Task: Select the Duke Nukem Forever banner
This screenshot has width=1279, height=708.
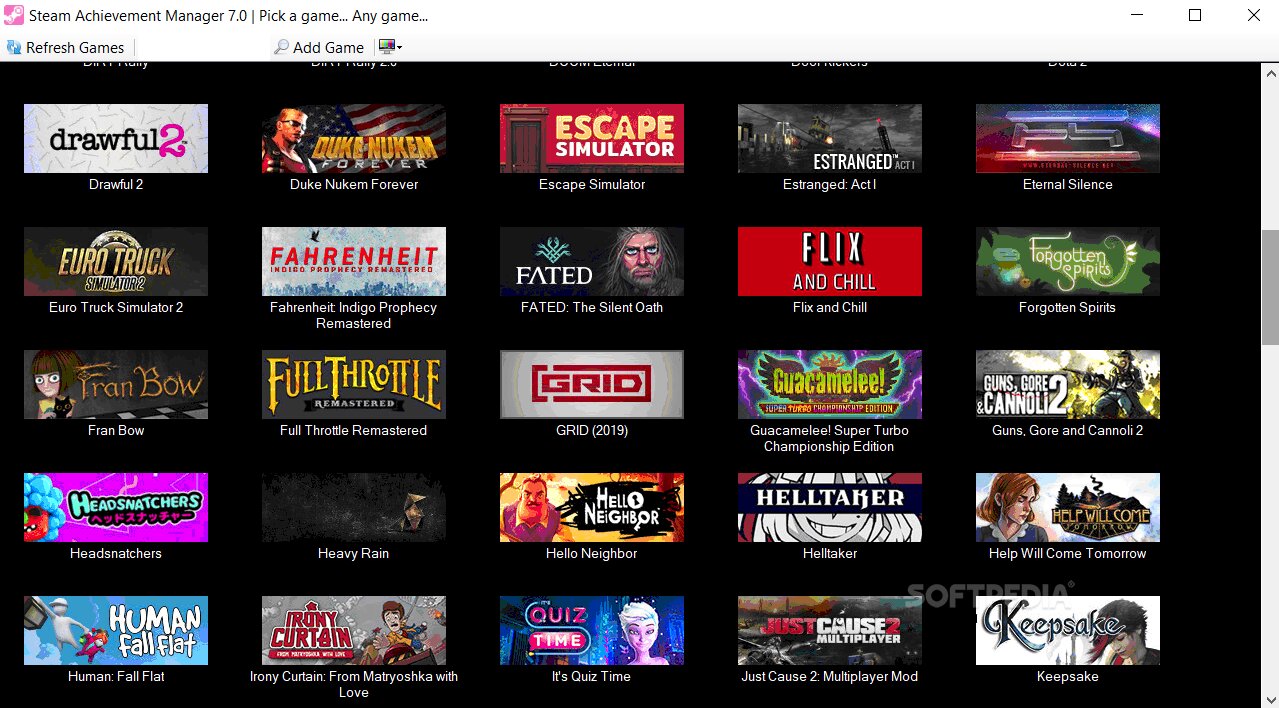Action: click(354, 138)
